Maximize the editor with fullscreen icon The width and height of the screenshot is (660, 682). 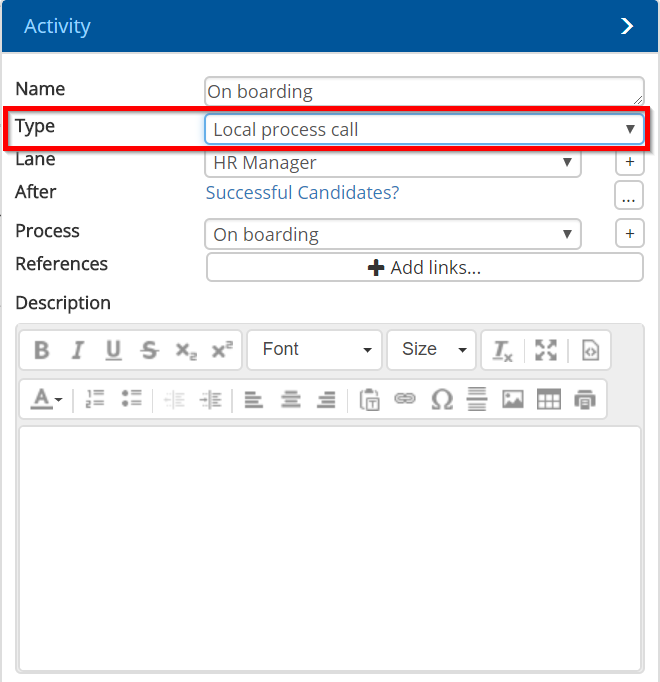(545, 350)
